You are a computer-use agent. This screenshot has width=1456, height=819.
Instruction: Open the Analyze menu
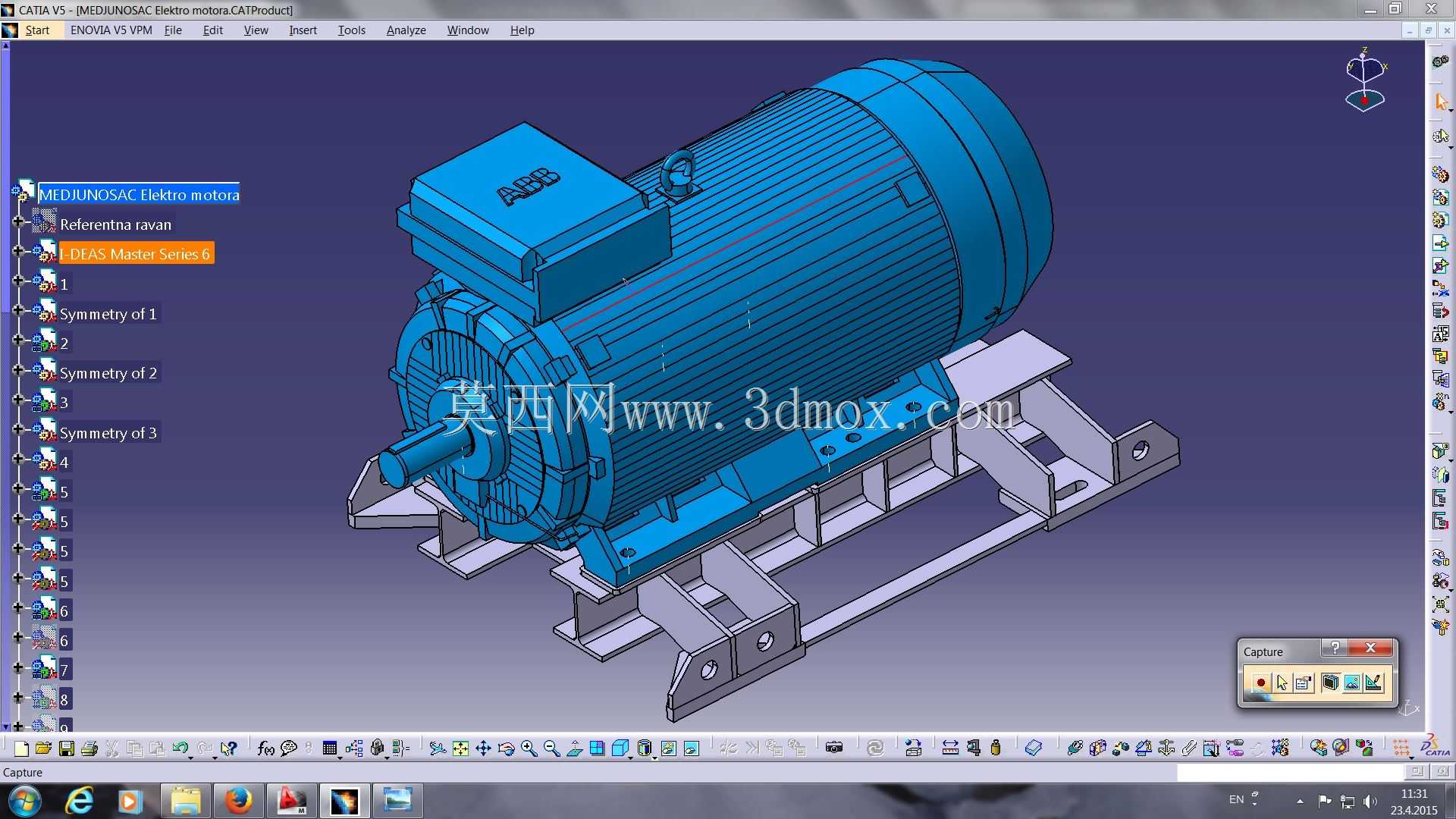[406, 30]
